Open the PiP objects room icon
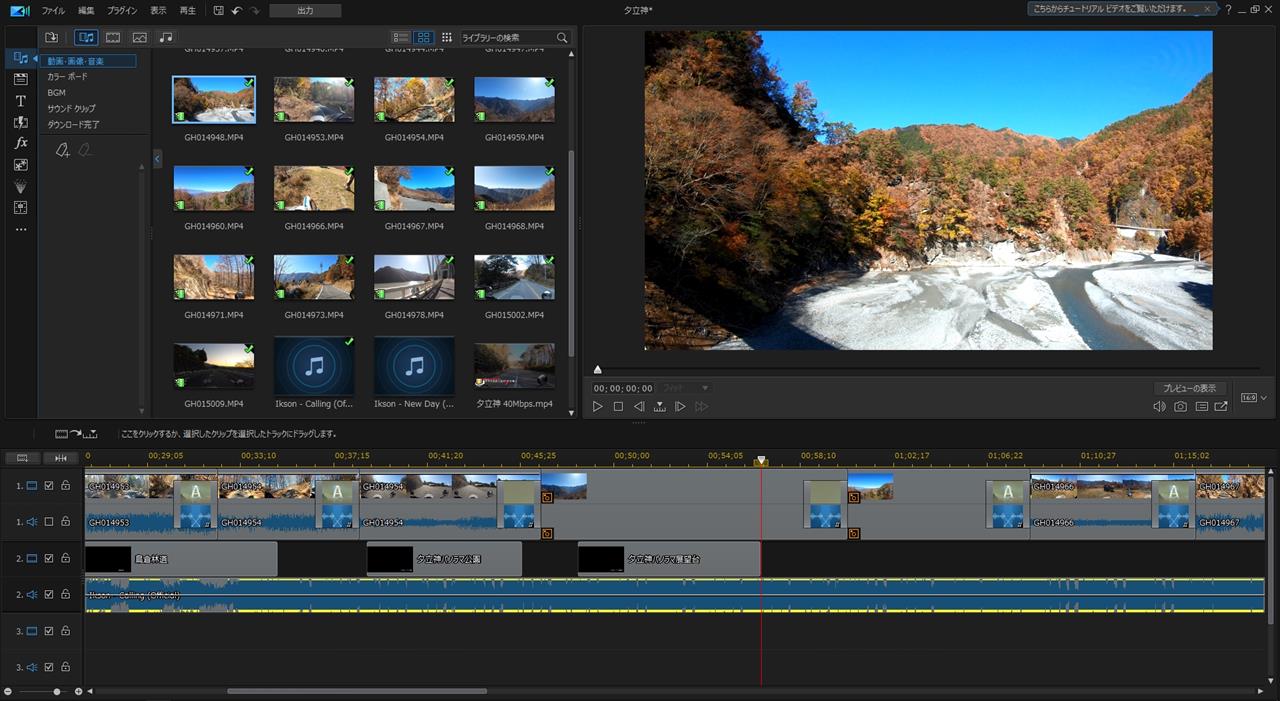This screenshot has height=701, width=1280. coord(21,165)
